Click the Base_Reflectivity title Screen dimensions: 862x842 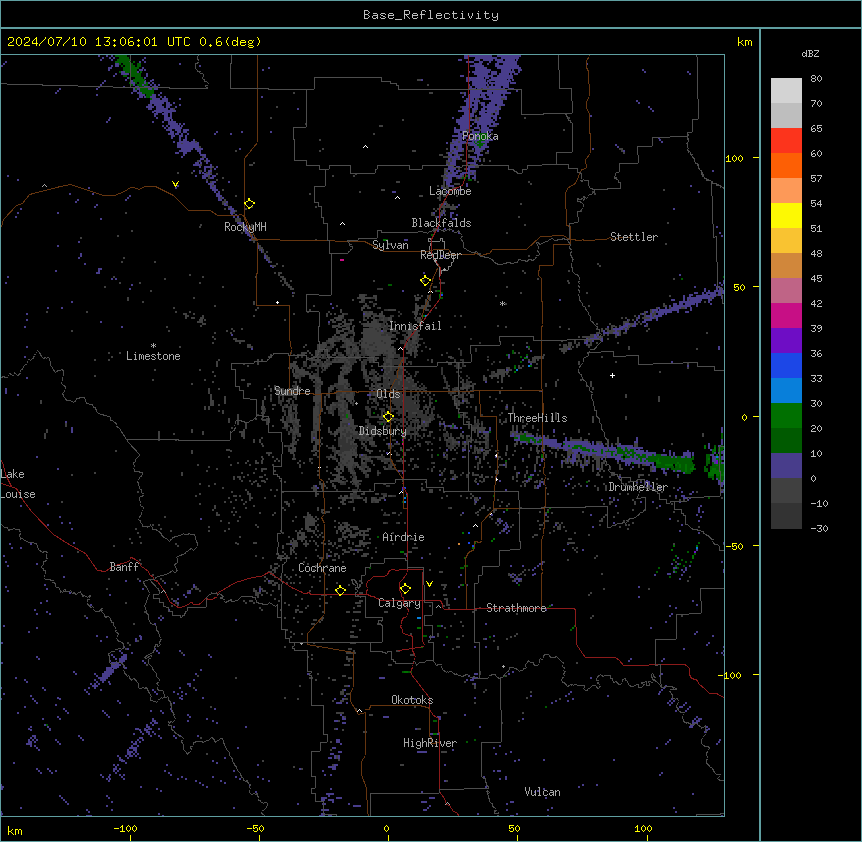431,15
